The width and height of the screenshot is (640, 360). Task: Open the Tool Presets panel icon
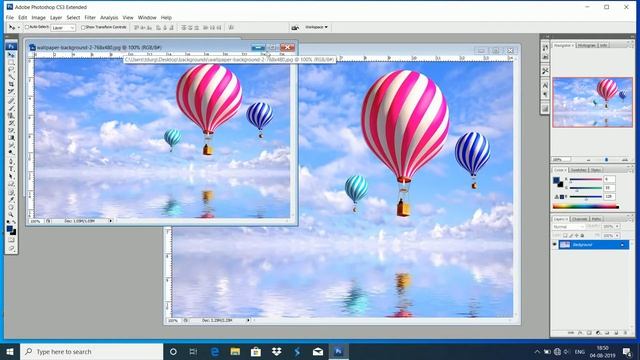(x=545, y=71)
